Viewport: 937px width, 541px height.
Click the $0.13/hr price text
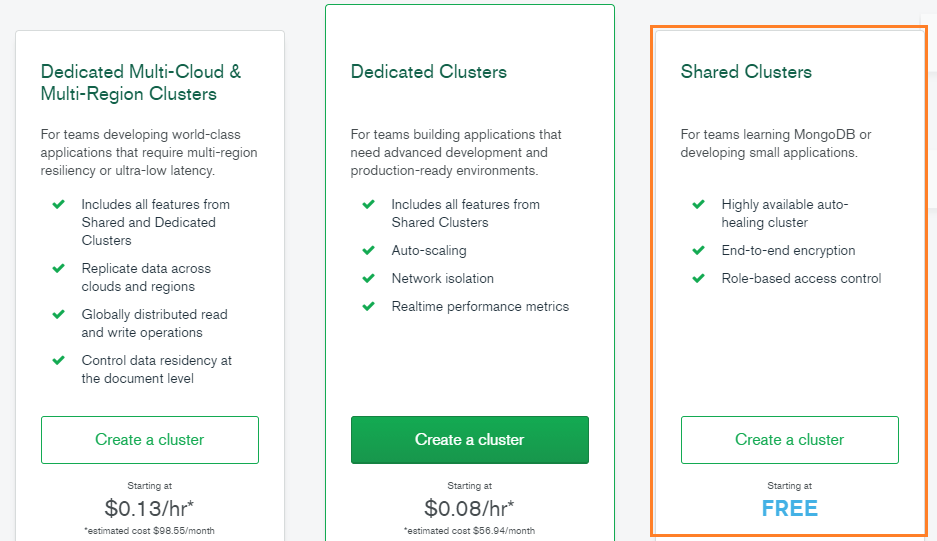[149, 508]
